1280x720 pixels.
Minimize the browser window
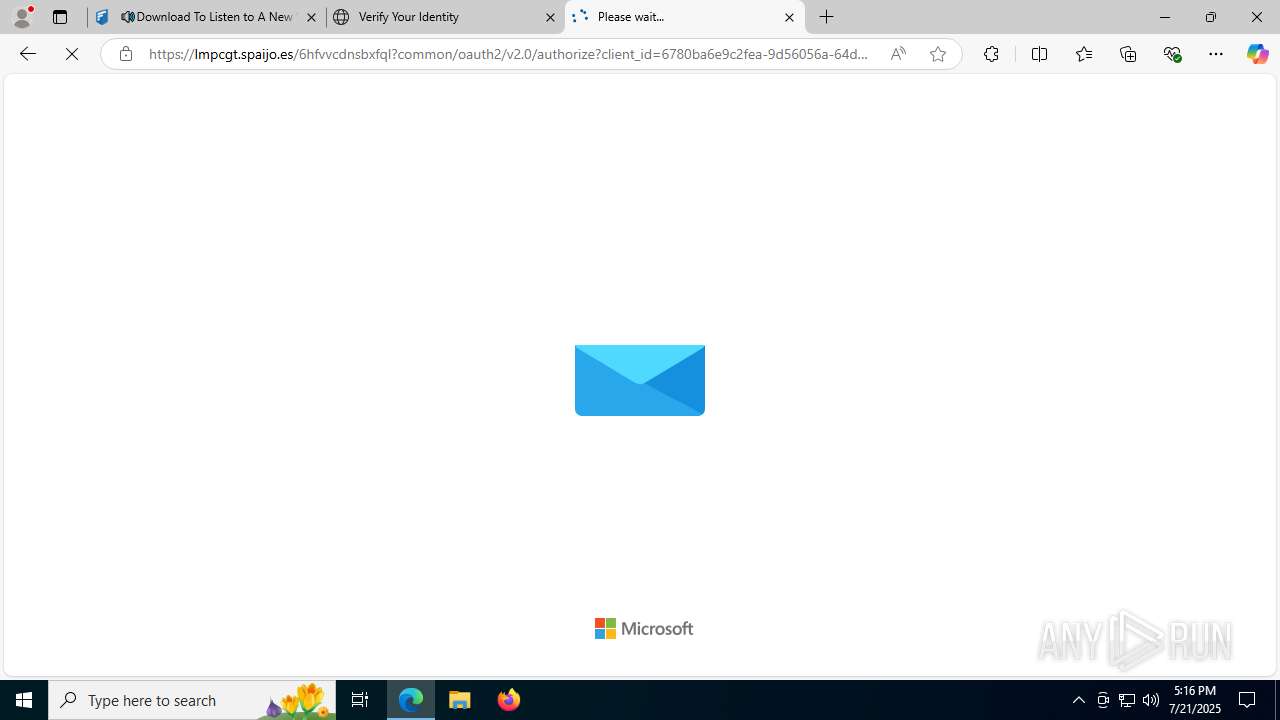click(1164, 17)
